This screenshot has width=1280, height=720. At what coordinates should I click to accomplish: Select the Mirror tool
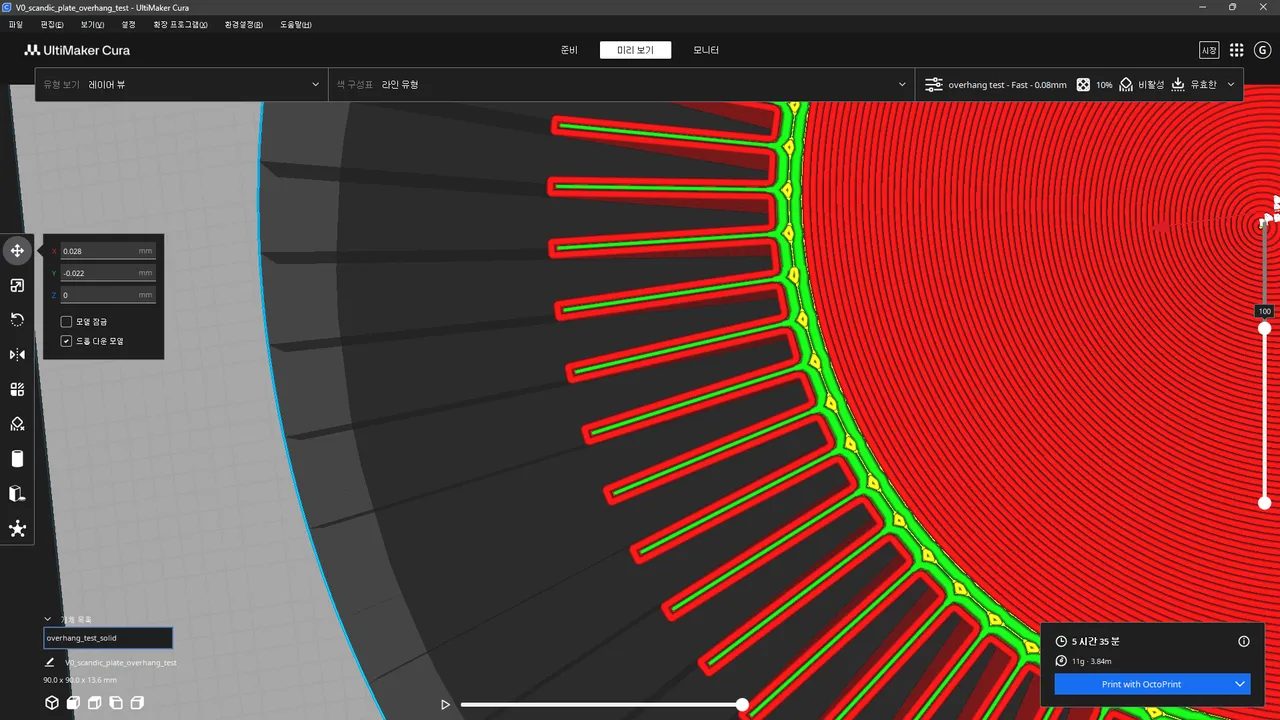point(17,354)
